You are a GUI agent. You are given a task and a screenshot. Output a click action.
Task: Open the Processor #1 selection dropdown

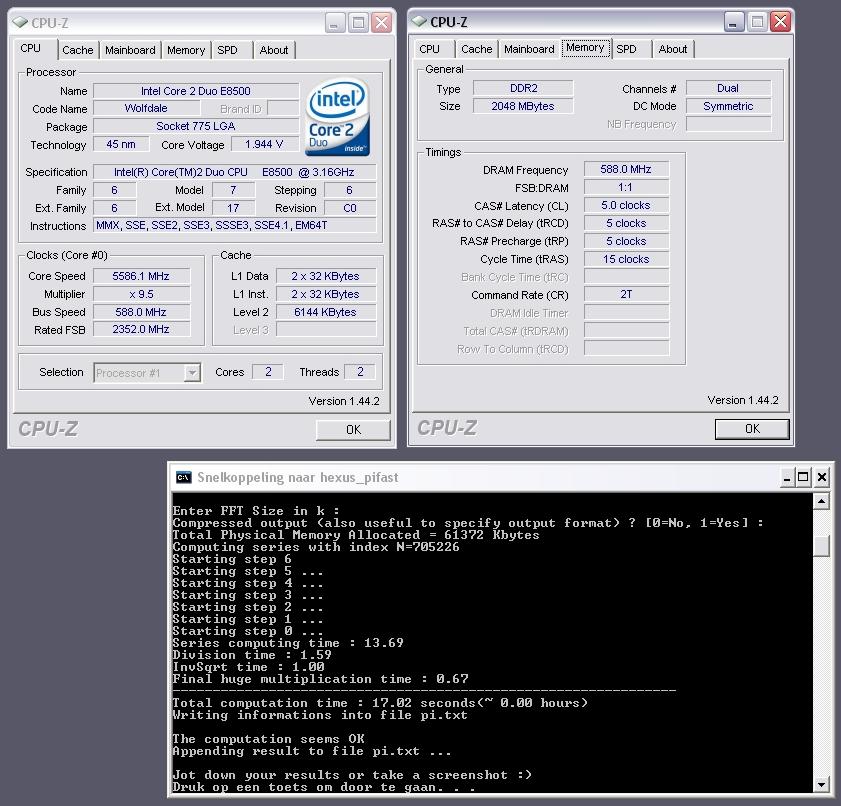pos(191,373)
